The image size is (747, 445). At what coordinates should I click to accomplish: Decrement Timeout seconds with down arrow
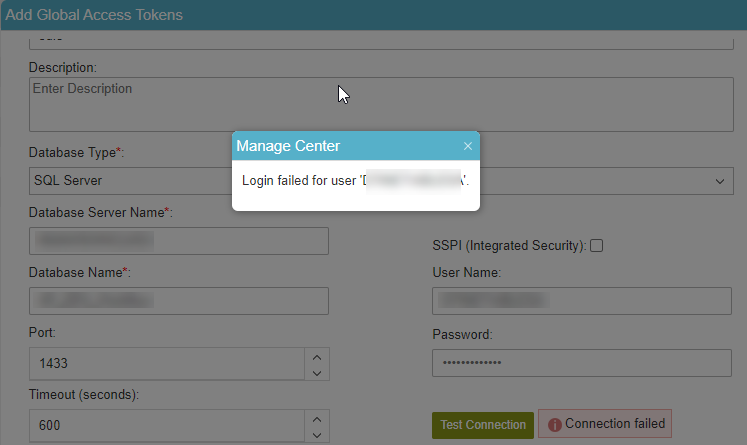[x=316, y=434]
